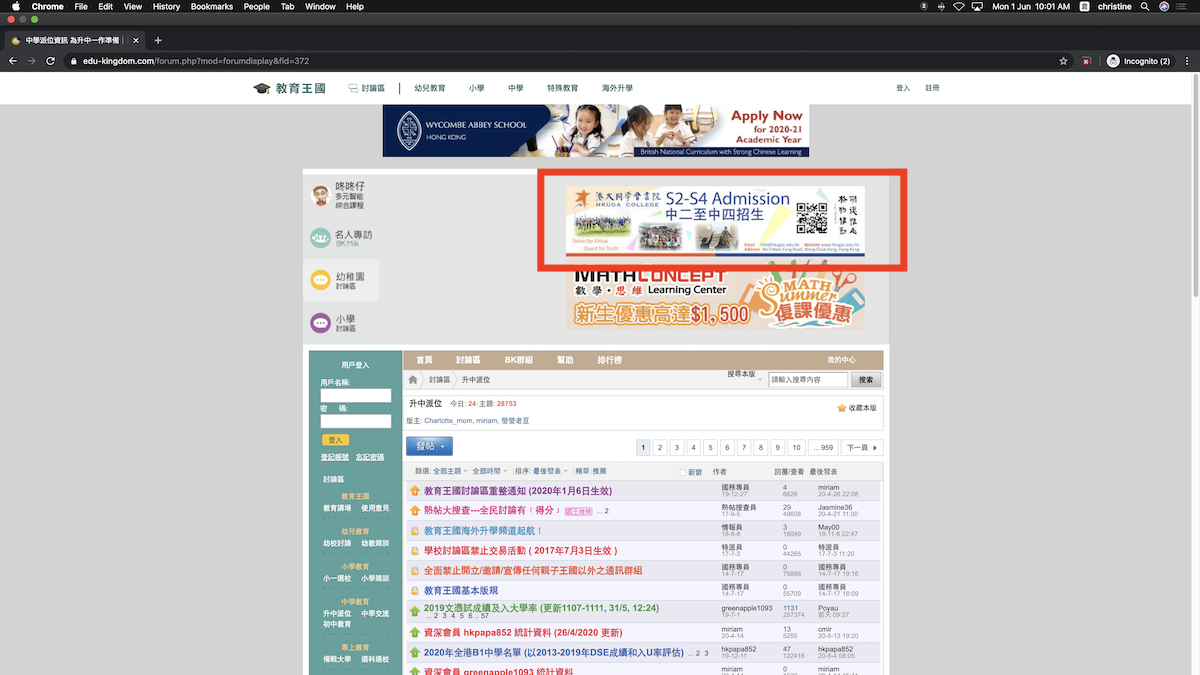This screenshot has width=1200, height=675.
Task: Click the HKUGA College S2-S4 Admission ad
Action: (x=716, y=222)
